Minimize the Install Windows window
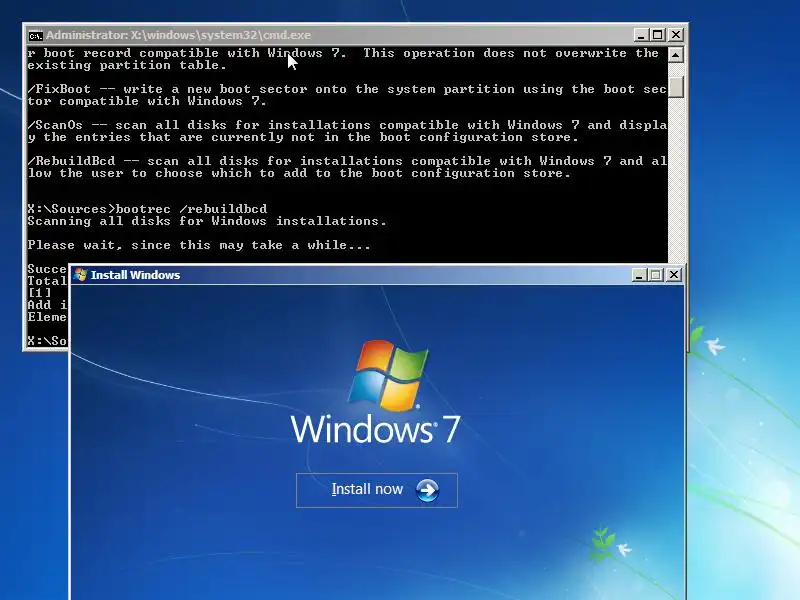This screenshot has width=800, height=600. tap(639, 275)
